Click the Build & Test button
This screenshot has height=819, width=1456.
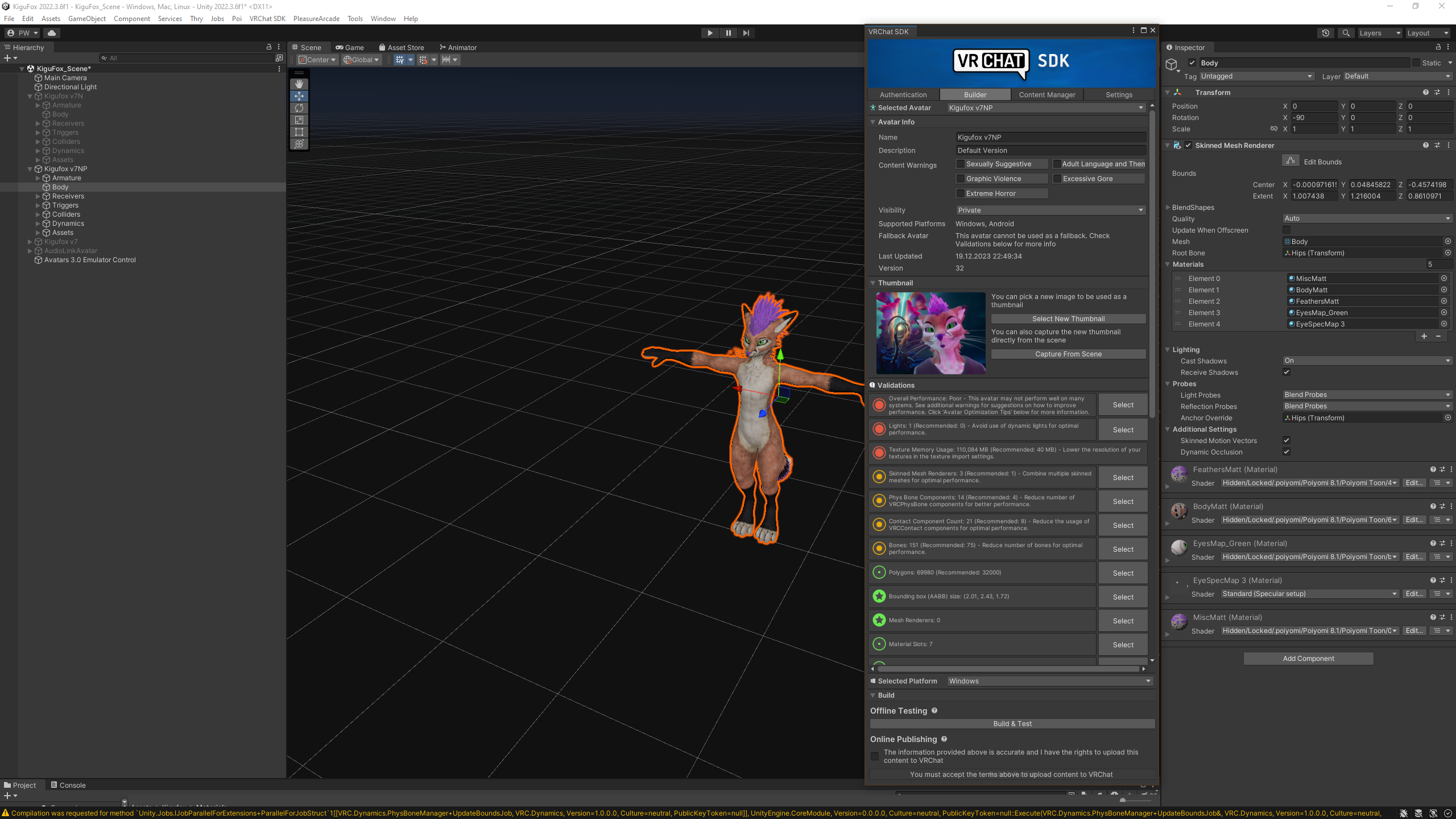1012,723
